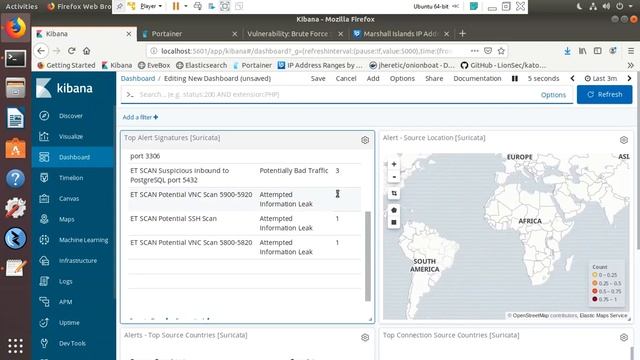The image size is (640, 360).
Task: Select Dashboard in the Kibana sidebar
Action: pos(73,157)
